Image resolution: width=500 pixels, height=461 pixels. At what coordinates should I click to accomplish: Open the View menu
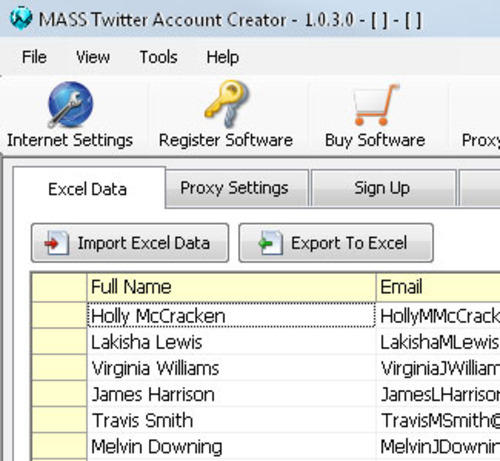pos(93,57)
